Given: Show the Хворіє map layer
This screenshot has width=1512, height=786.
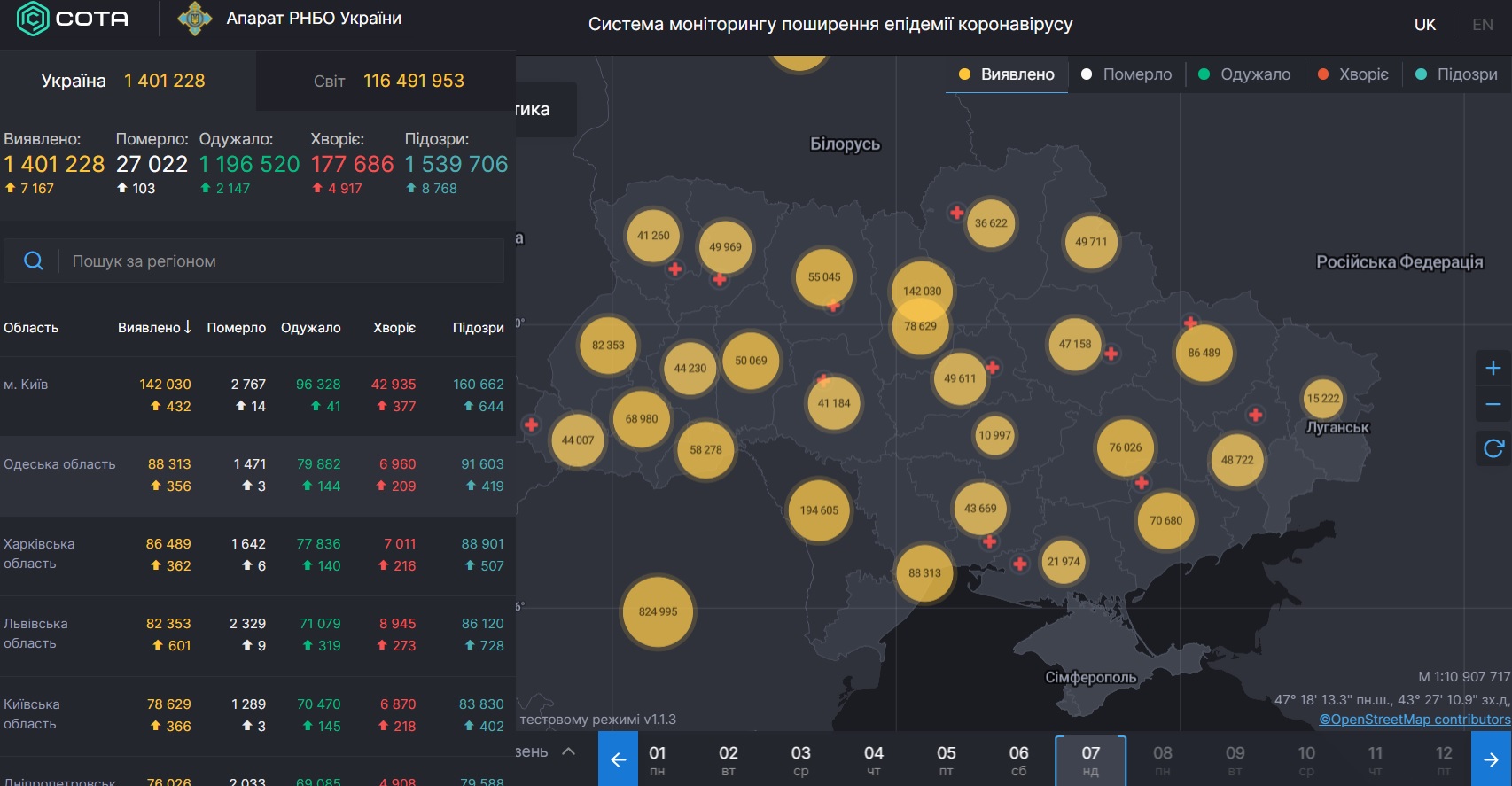Looking at the screenshot, I should click(x=1353, y=74).
